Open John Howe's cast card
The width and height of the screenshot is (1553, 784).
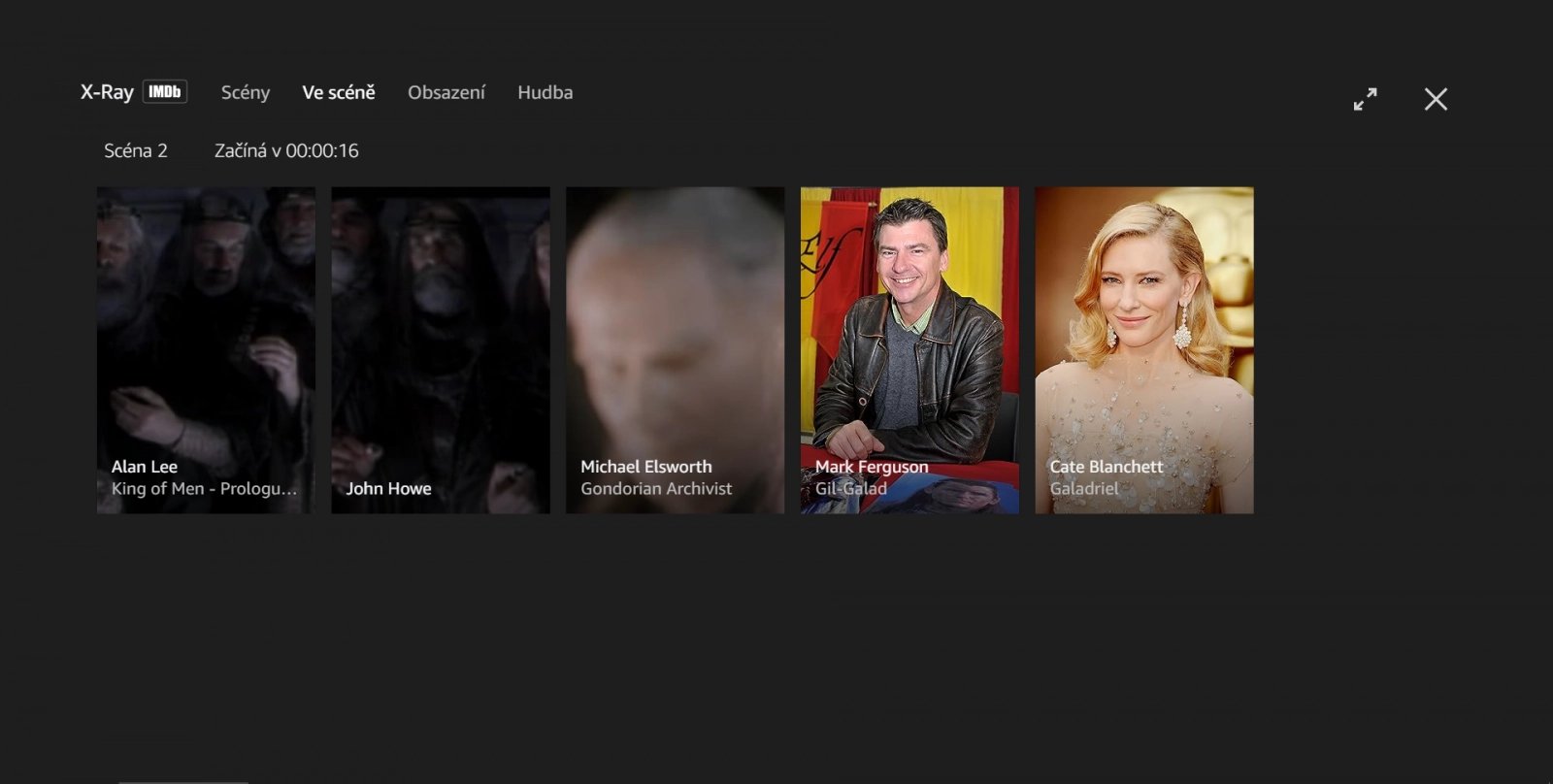tap(441, 350)
